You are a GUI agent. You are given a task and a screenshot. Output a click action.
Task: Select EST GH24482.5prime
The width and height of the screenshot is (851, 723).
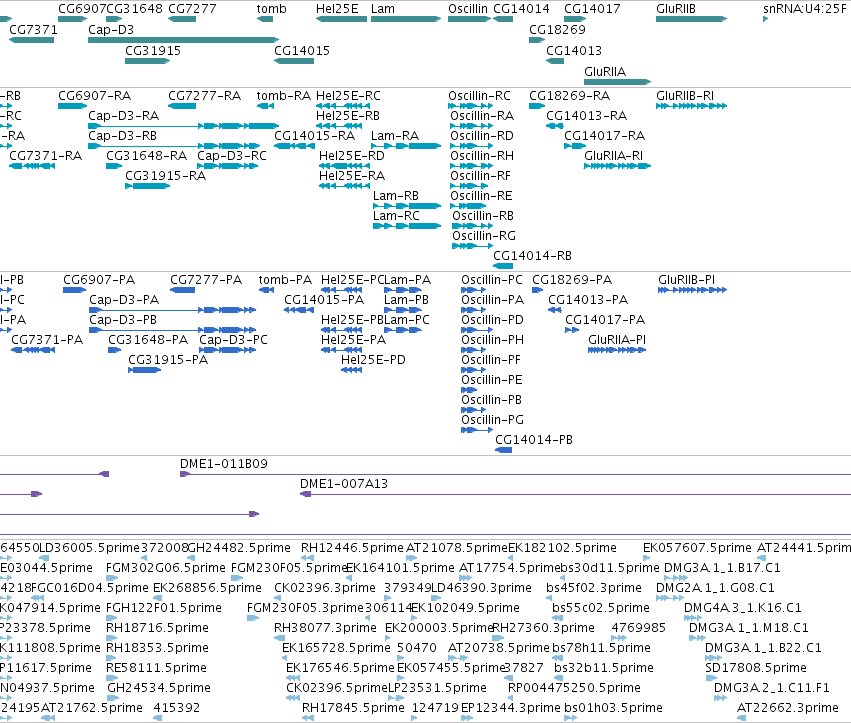pos(191,558)
